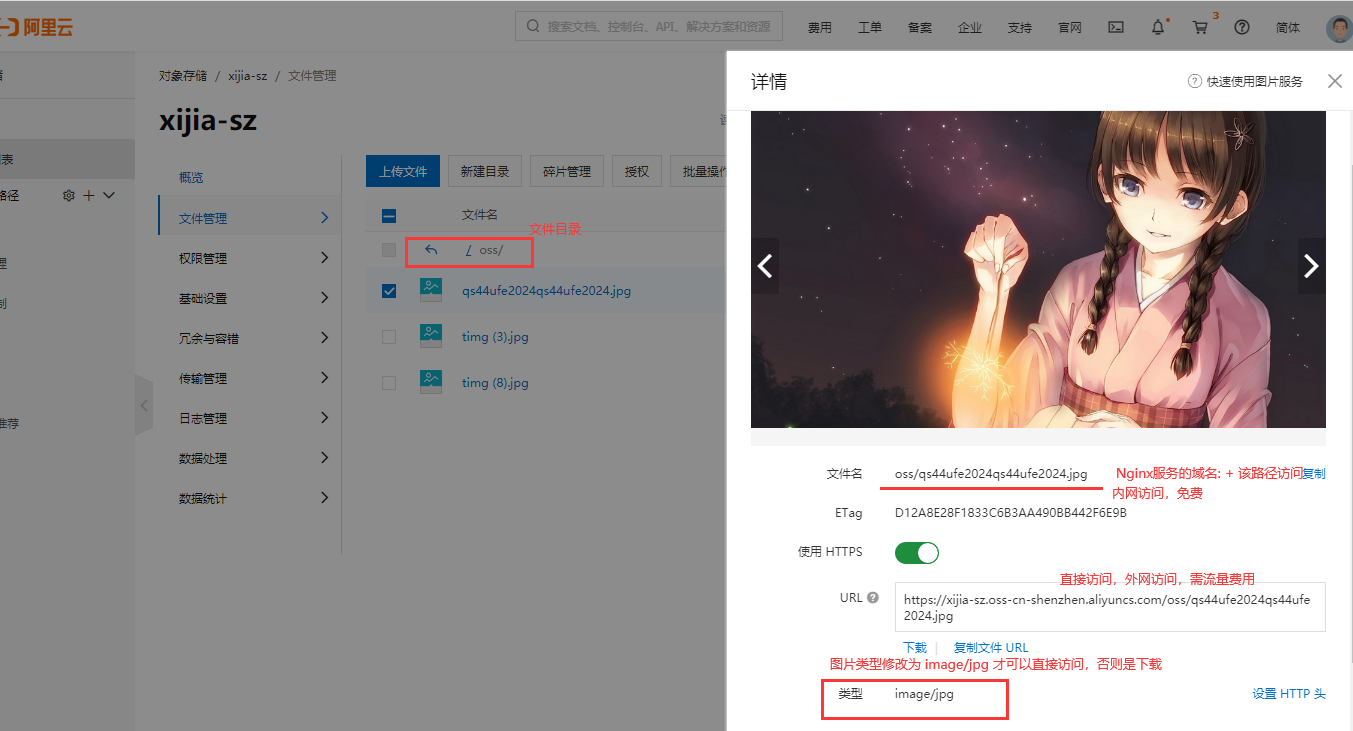The image size is (1353, 731).
Task: Expand the 日志管理 chevron
Action: (324, 417)
